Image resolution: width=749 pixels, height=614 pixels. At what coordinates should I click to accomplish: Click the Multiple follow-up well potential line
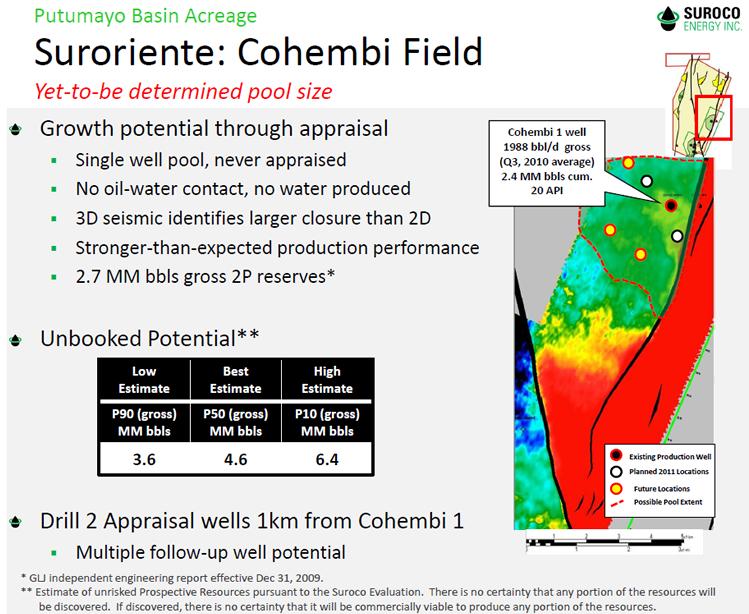coord(211,553)
